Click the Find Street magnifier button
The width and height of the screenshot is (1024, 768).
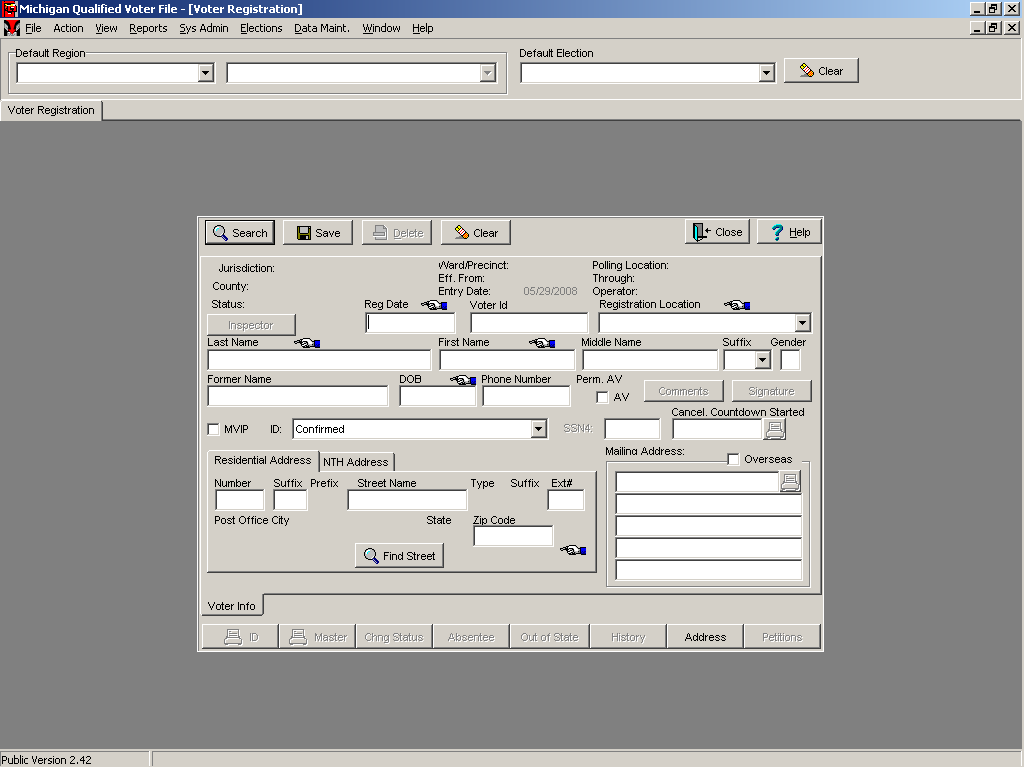click(x=399, y=556)
